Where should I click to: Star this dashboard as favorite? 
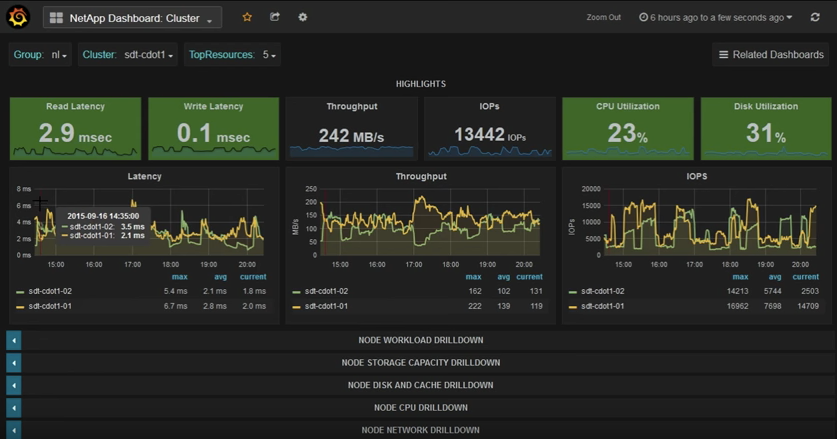click(247, 17)
